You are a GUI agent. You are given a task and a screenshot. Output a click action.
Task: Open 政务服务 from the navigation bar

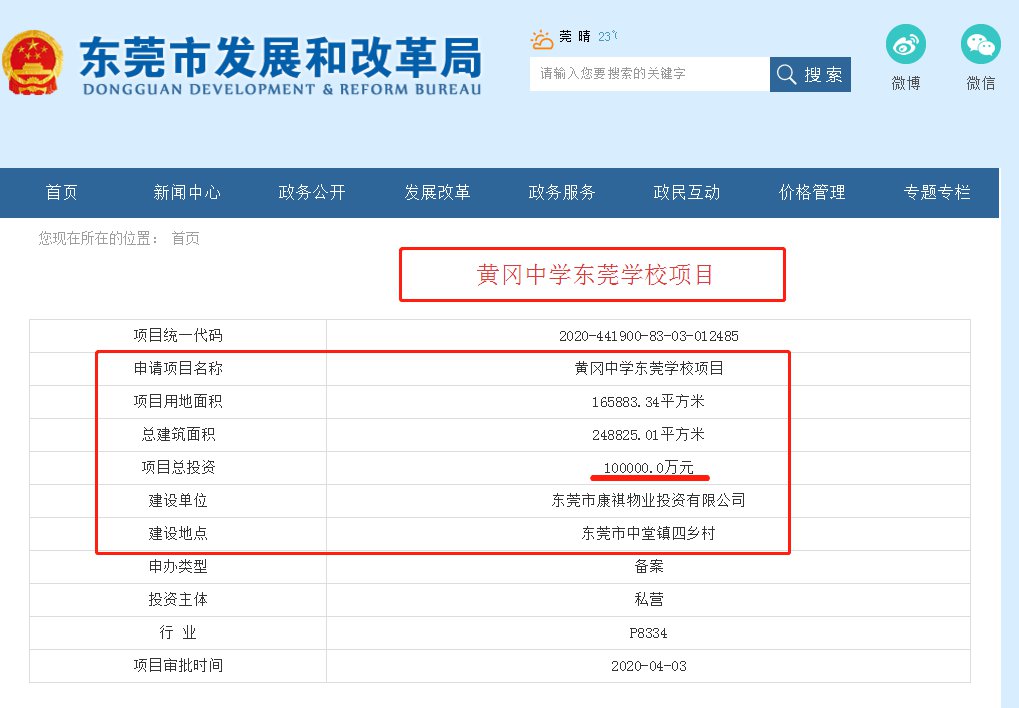pos(562,193)
